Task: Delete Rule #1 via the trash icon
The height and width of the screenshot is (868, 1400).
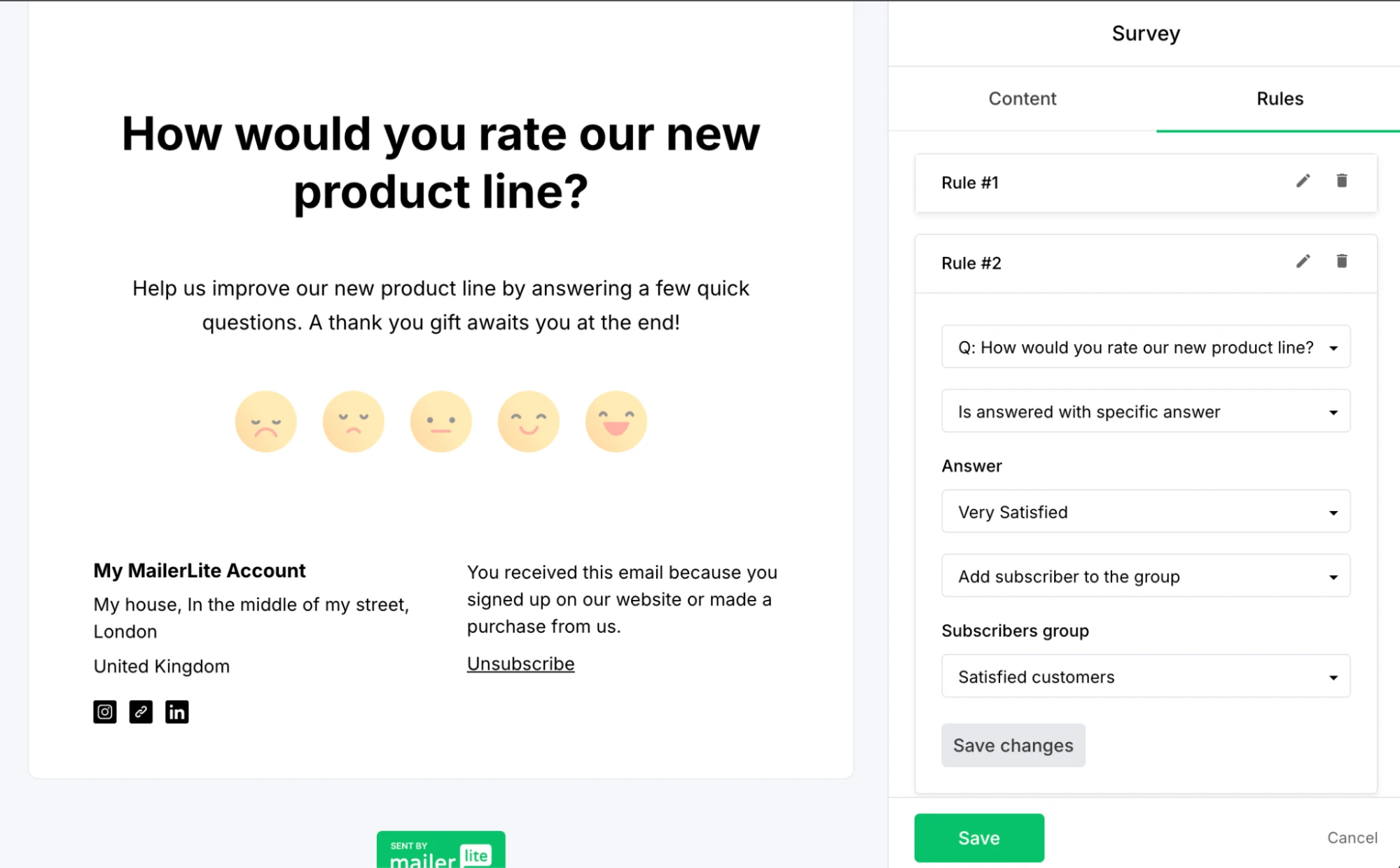Action: click(x=1341, y=181)
